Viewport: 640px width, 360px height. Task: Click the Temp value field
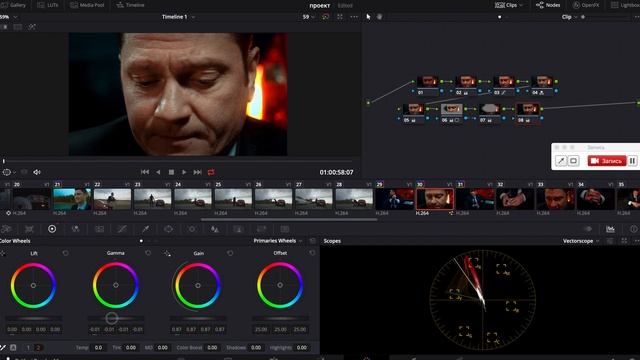tap(98, 348)
